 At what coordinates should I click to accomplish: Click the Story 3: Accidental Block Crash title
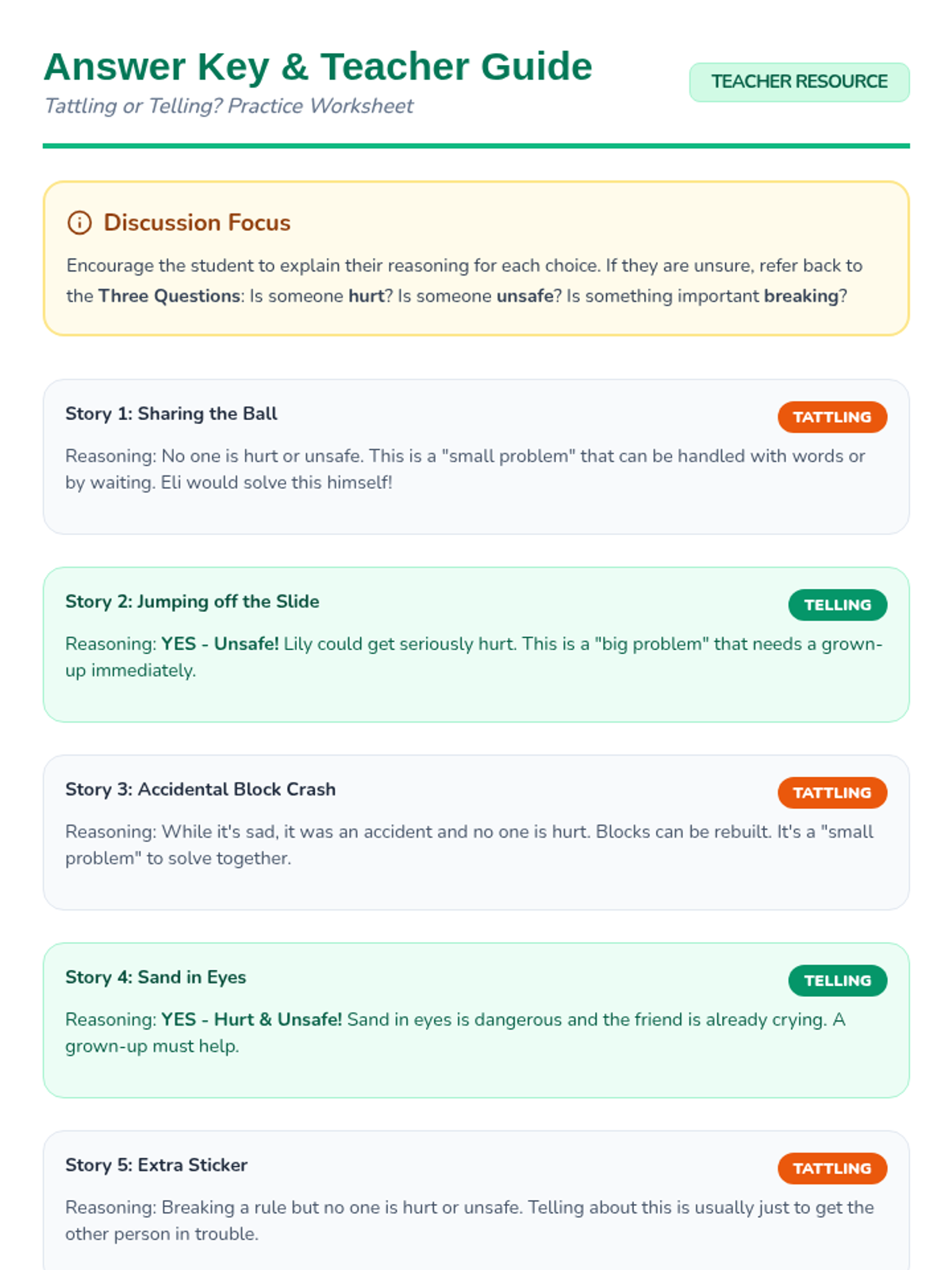point(201,789)
